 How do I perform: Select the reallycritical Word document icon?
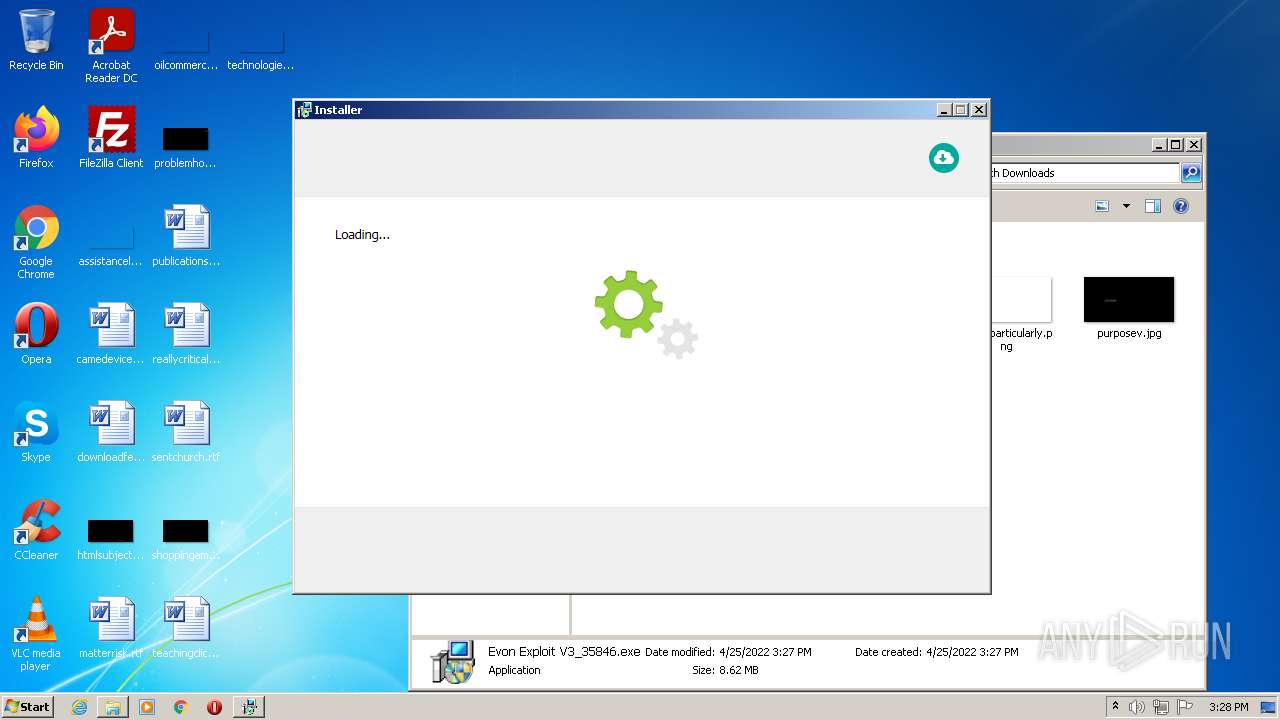[186, 334]
